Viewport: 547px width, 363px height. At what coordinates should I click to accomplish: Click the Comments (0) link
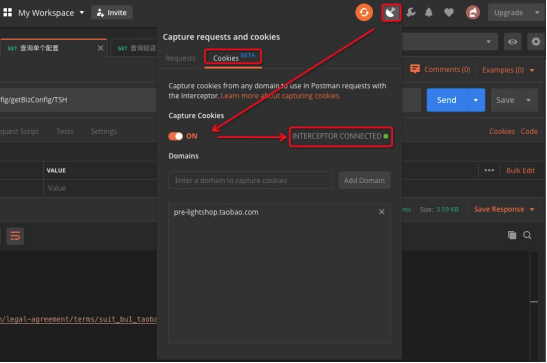(447, 69)
